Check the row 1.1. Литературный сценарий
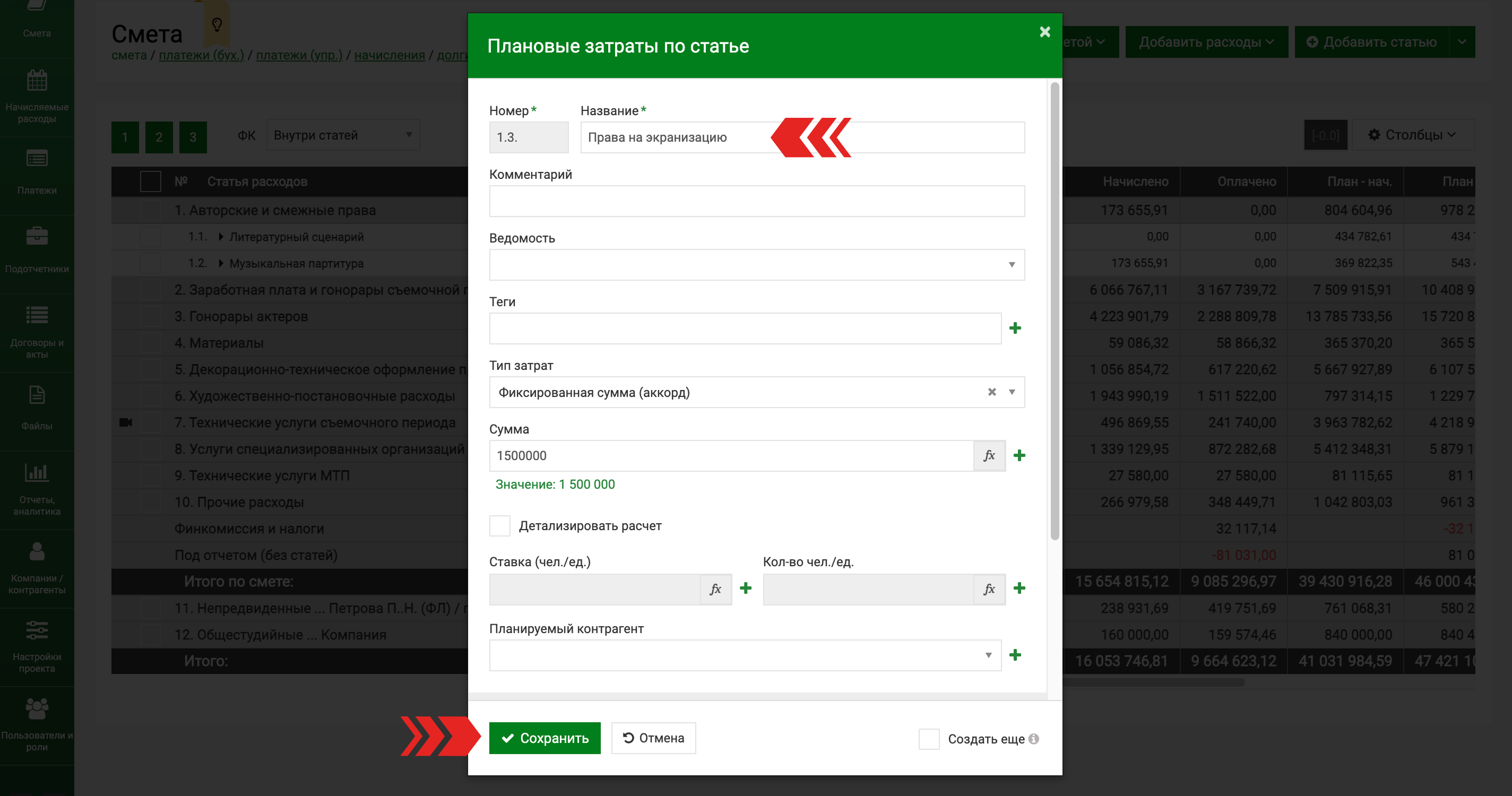The image size is (1512, 796). click(x=151, y=237)
